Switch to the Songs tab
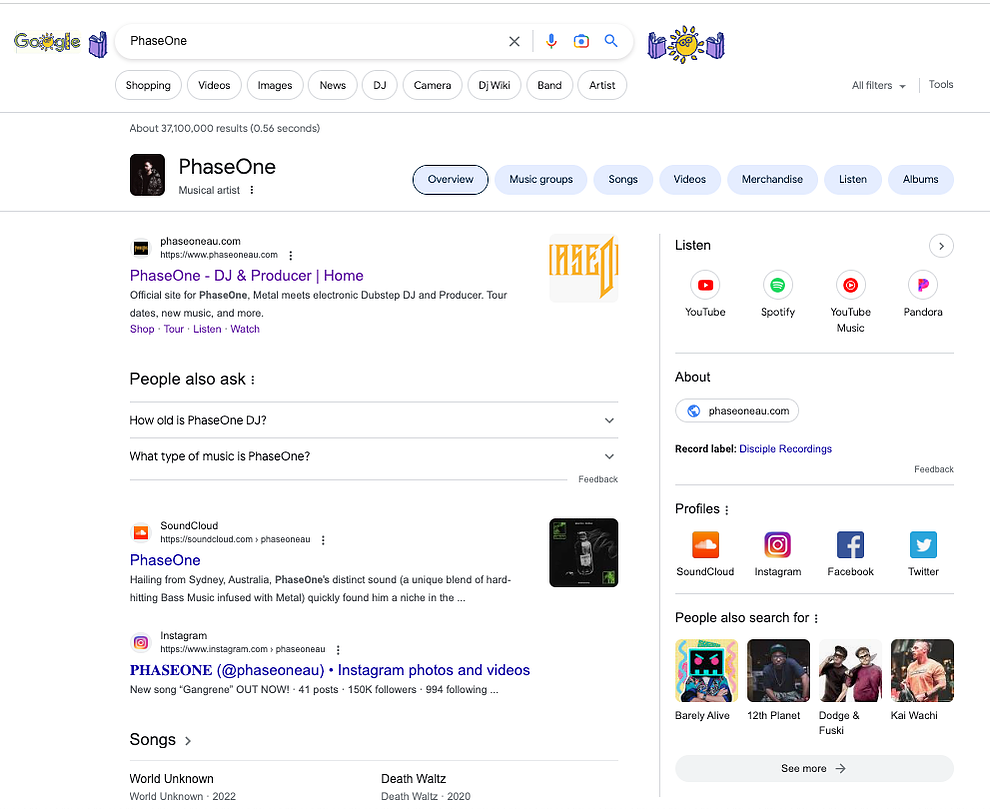The width and height of the screenshot is (990, 809). pyautogui.click(x=623, y=180)
